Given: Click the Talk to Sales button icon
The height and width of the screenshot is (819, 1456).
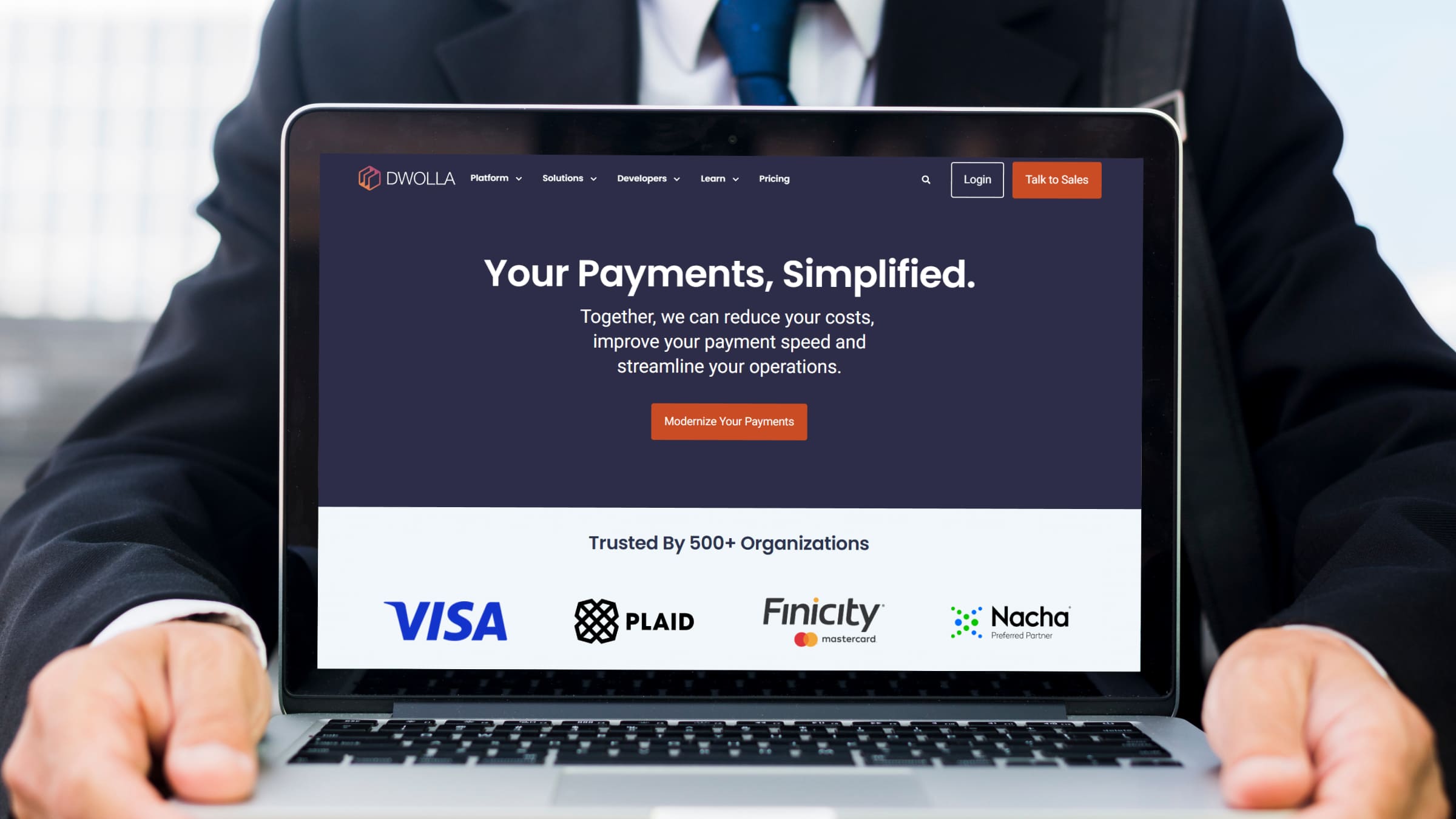Looking at the screenshot, I should [x=1057, y=180].
